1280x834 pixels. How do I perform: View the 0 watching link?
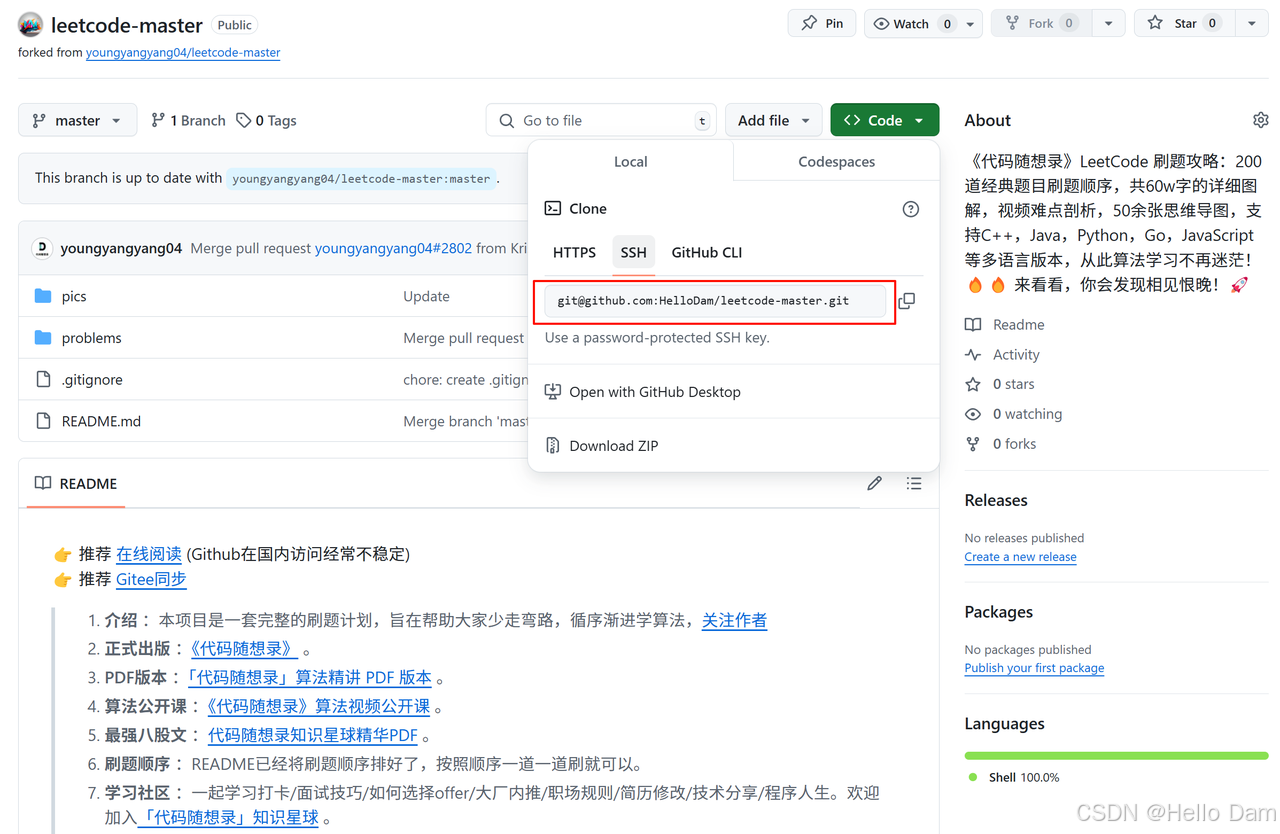(x=1027, y=414)
